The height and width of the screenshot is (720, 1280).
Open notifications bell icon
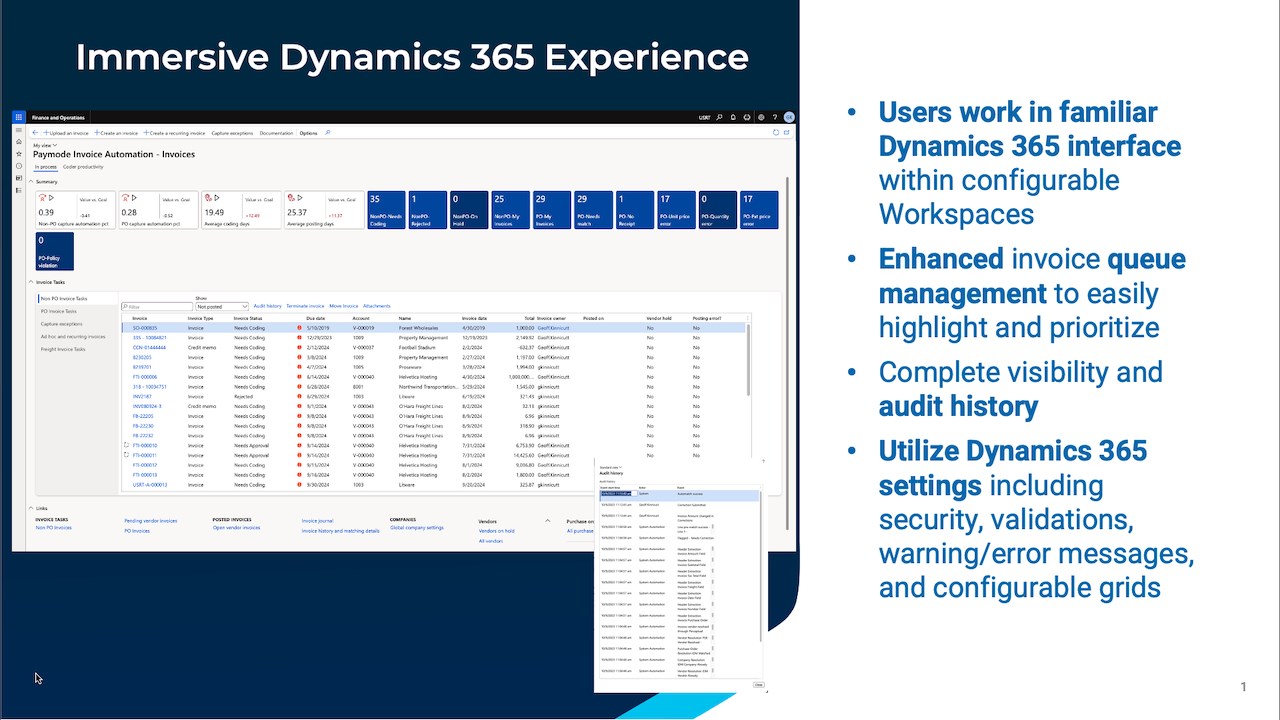tap(733, 117)
